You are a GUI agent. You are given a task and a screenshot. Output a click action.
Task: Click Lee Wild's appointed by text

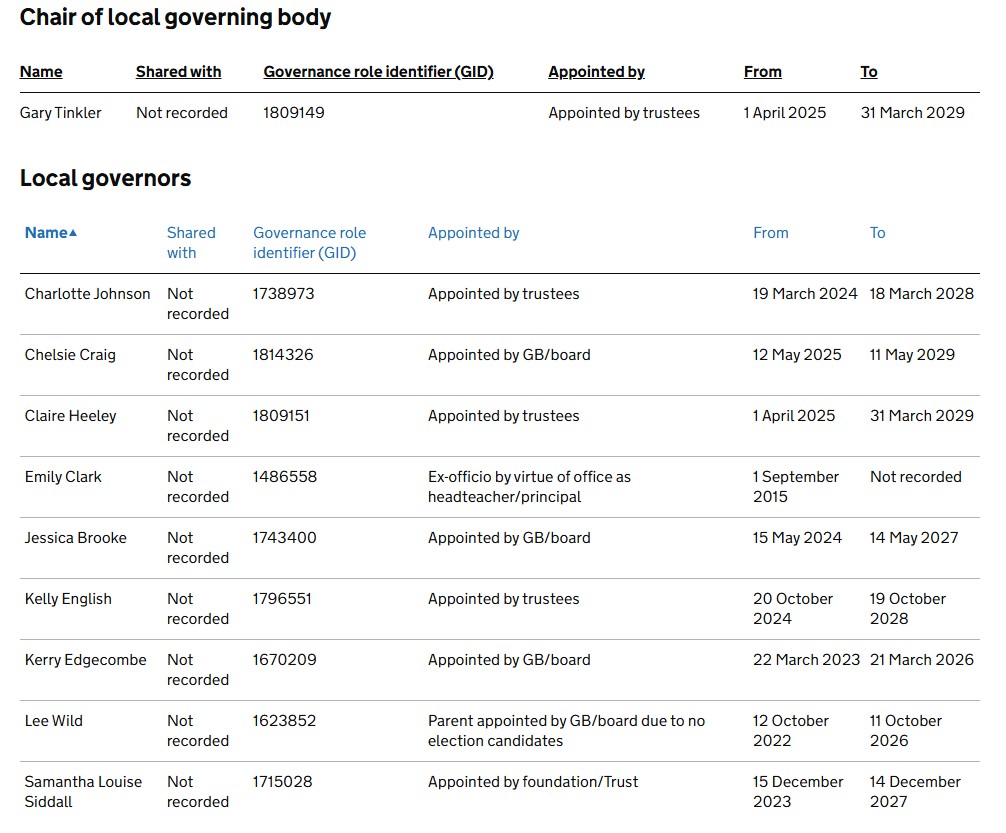[567, 731]
